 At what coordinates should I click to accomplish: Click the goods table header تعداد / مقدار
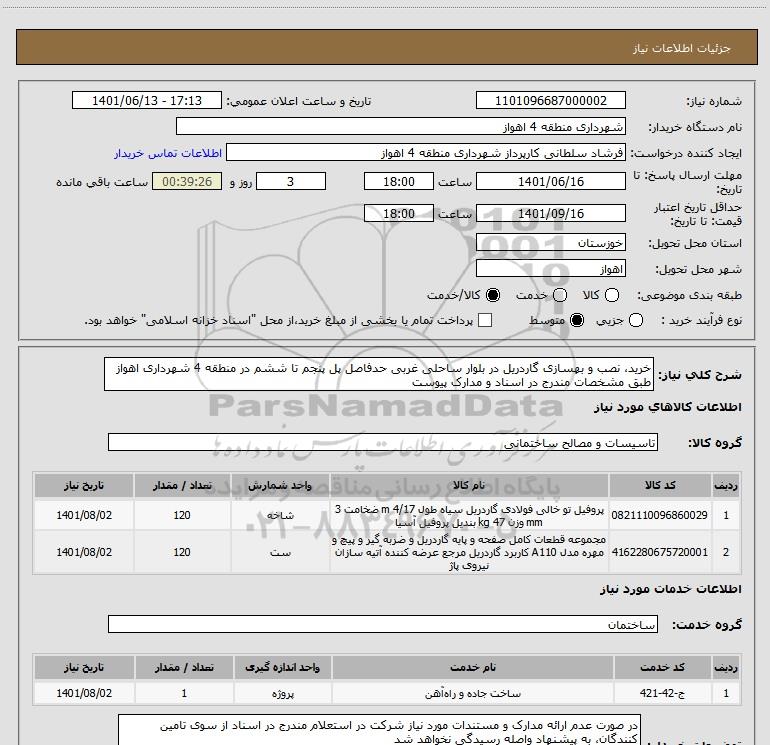[182, 485]
